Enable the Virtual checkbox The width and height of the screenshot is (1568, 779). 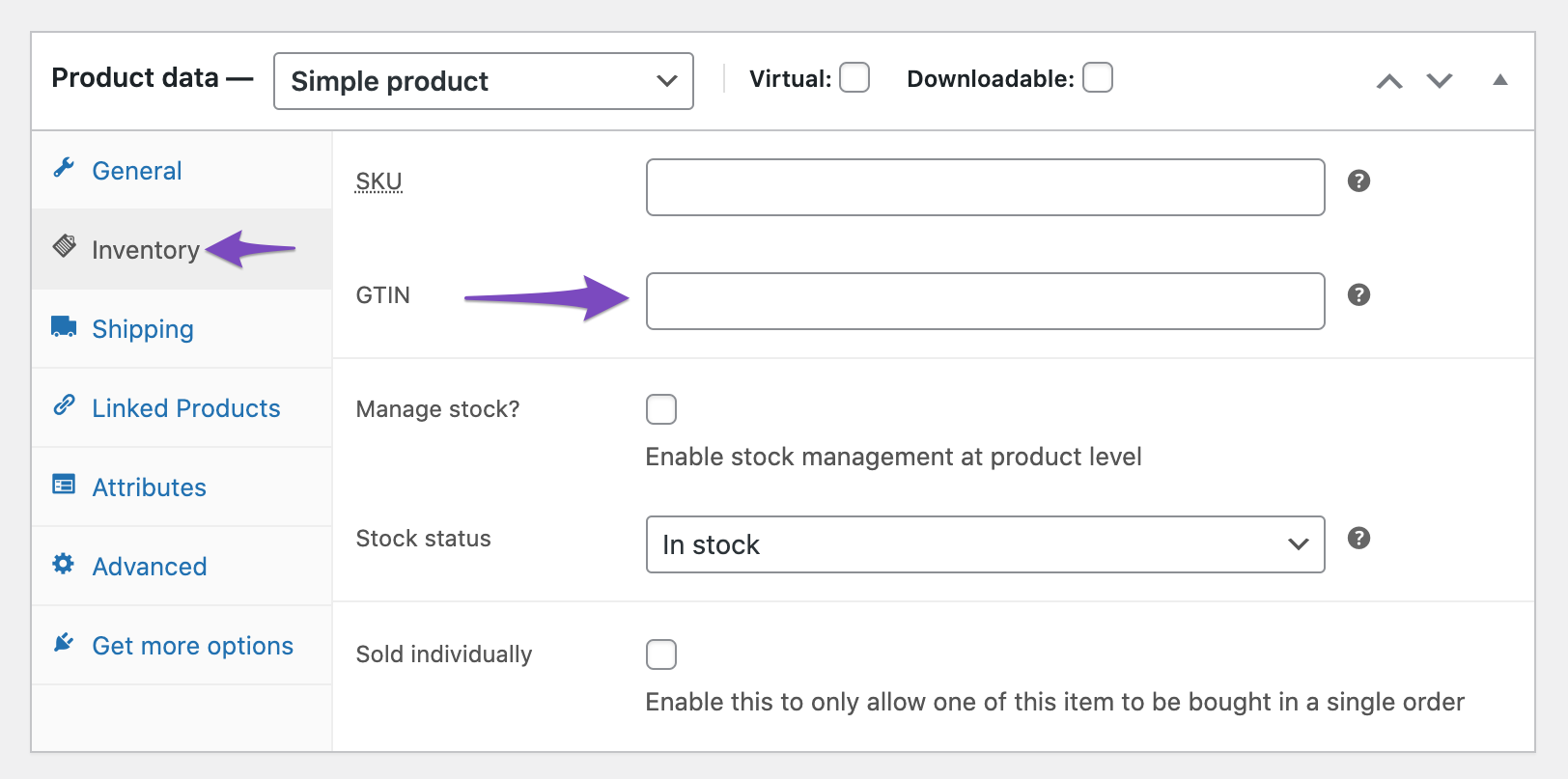pyautogui.click(x=854, y=77)
